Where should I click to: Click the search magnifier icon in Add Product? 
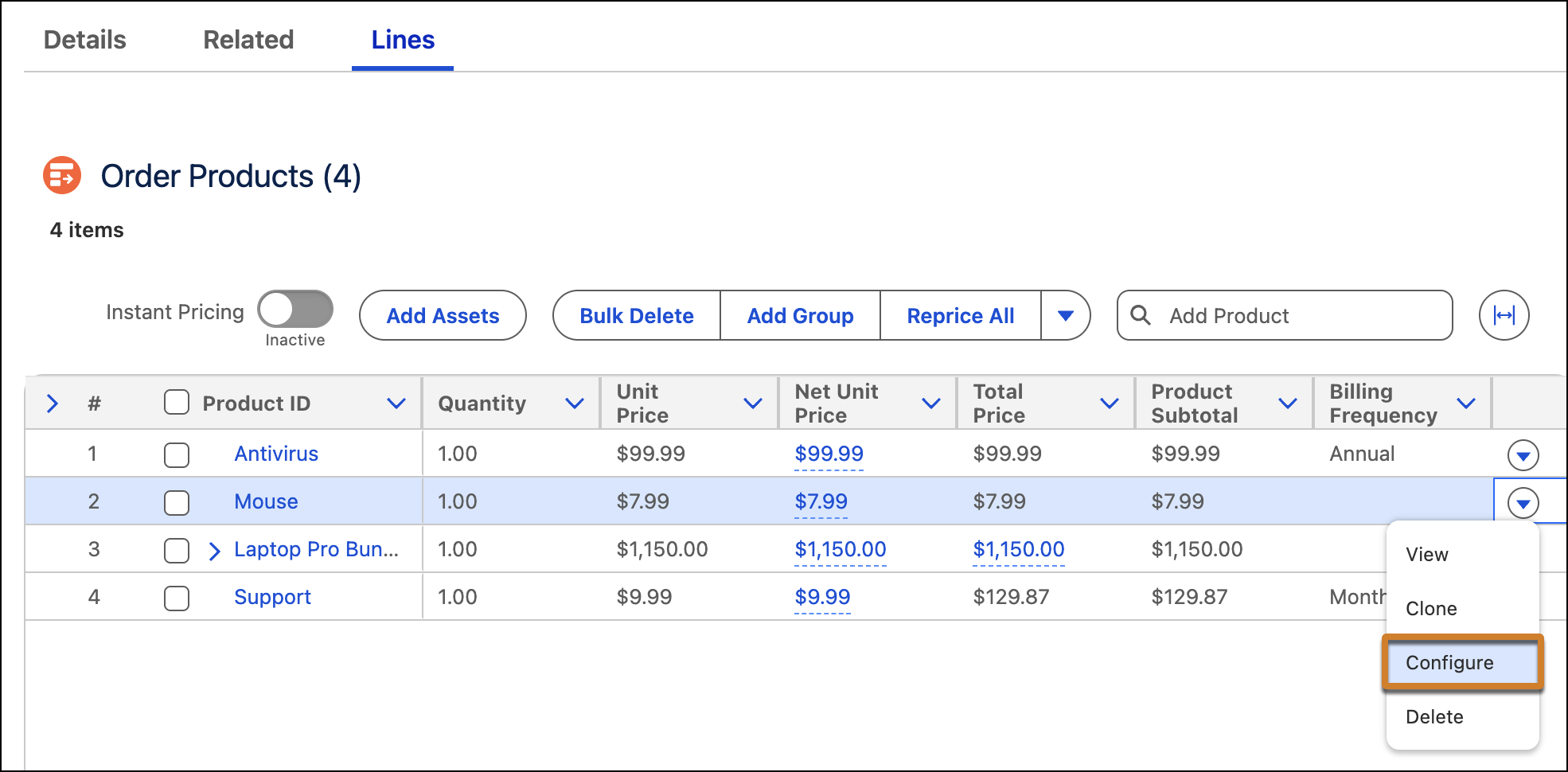click(x=1141, y=315)
